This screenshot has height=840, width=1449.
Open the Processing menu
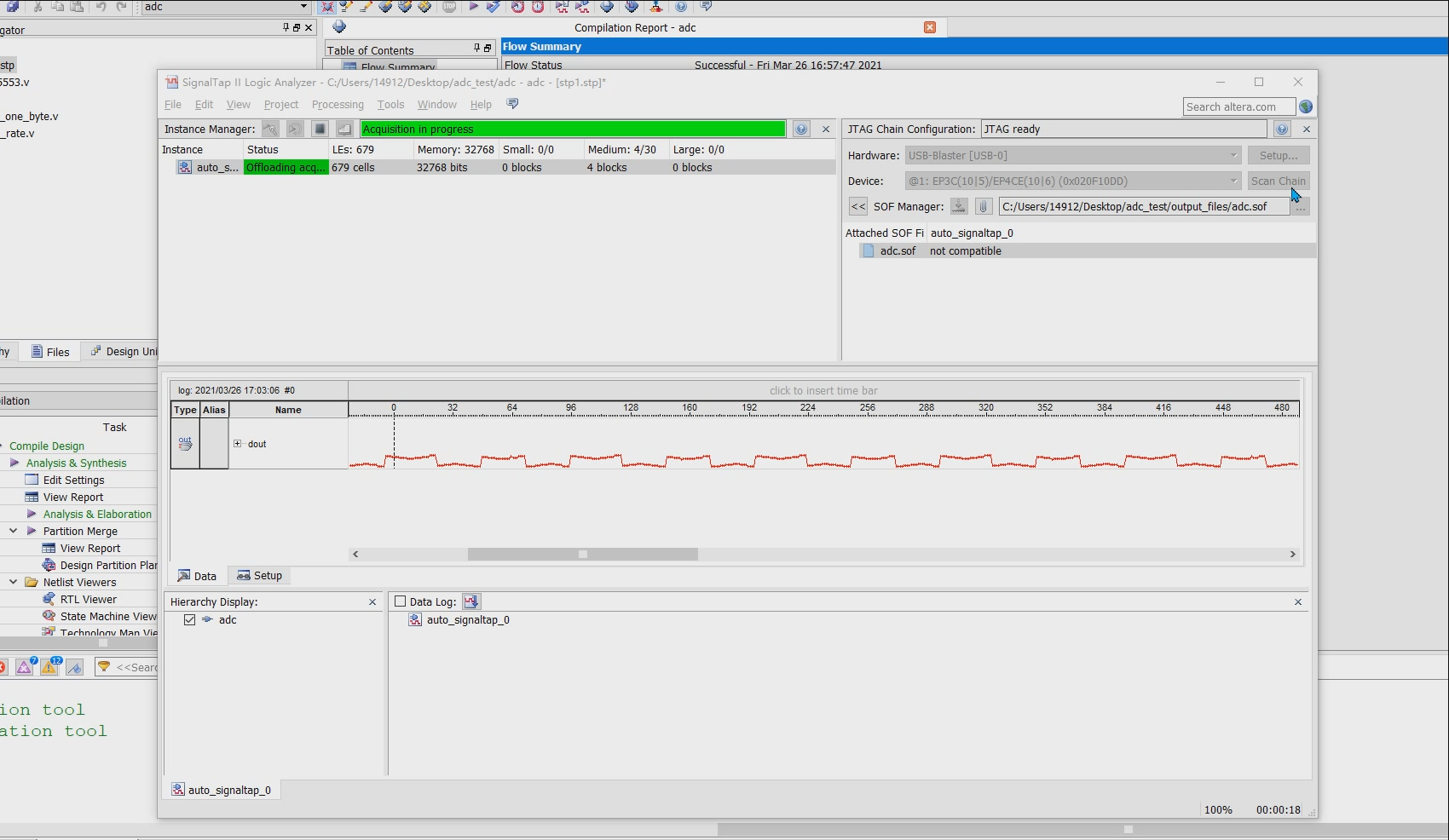point(338,105)
